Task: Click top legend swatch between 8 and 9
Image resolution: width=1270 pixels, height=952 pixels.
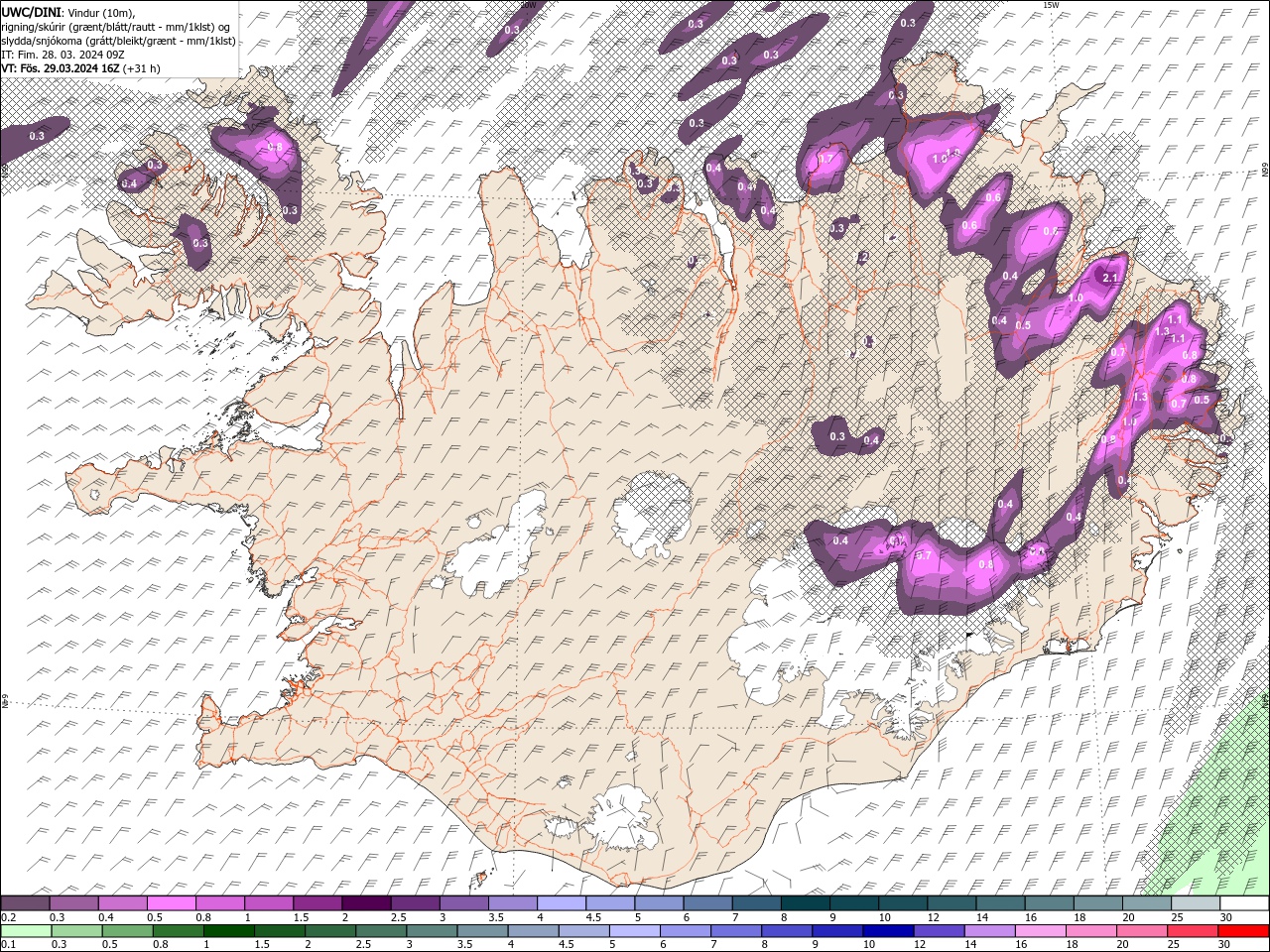Action: 806,903
